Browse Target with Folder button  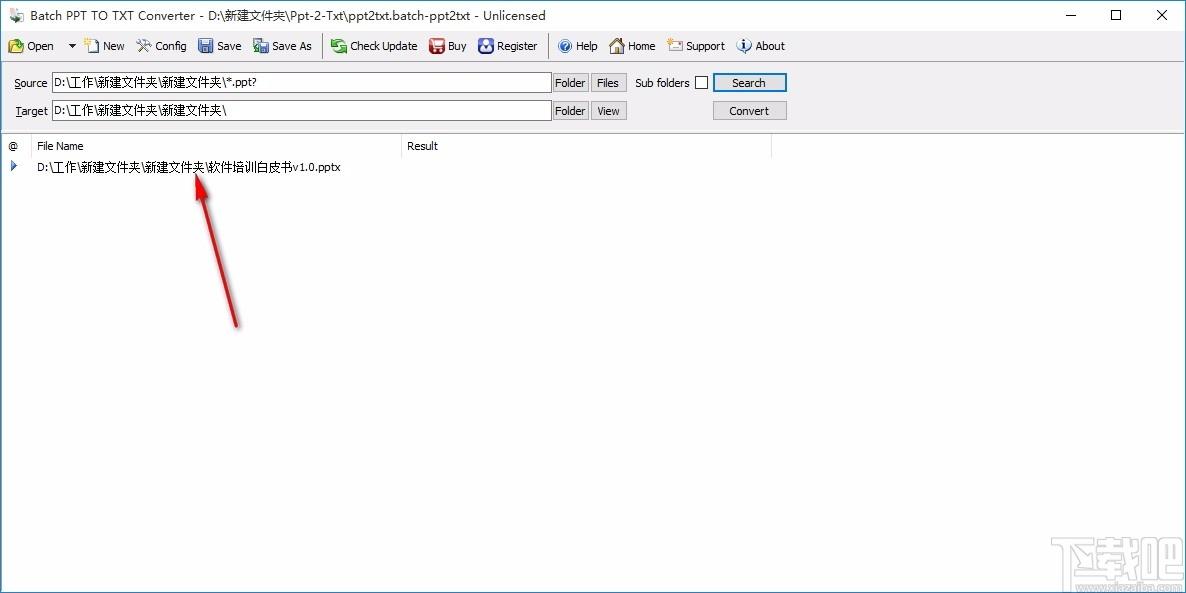570,110
